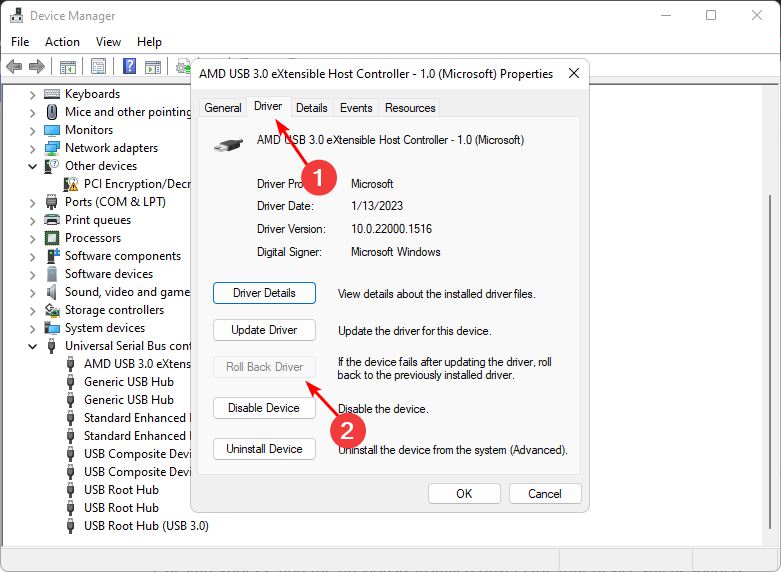Collapse the Universal Serial Bus controllers node
This screenshot has width=781, height=572.
click(x=32, y=346)
